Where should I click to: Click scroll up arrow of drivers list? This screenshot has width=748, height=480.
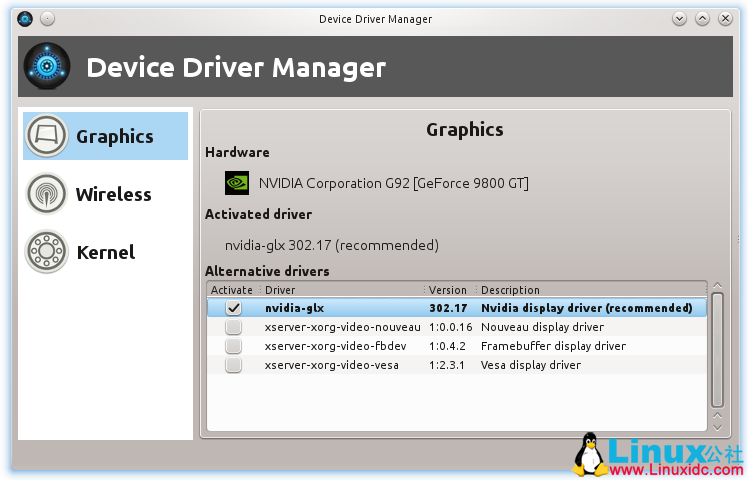[x=717, y=286]
